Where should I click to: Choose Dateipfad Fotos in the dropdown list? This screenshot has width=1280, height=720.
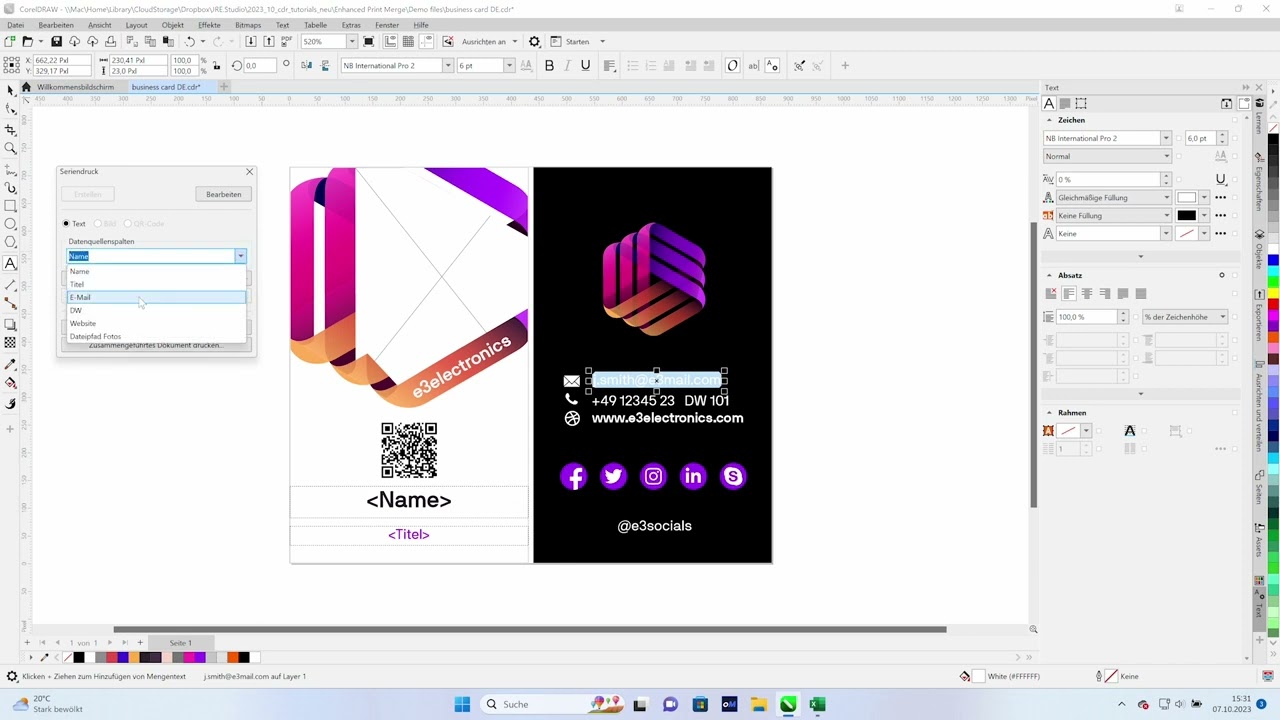[x=156, y=336]
